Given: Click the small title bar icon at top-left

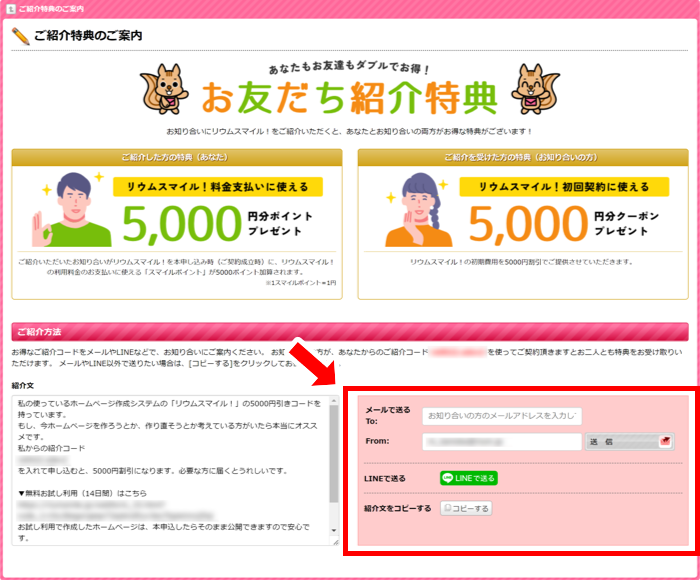Looking at the screenshot, I should (11, 9).
